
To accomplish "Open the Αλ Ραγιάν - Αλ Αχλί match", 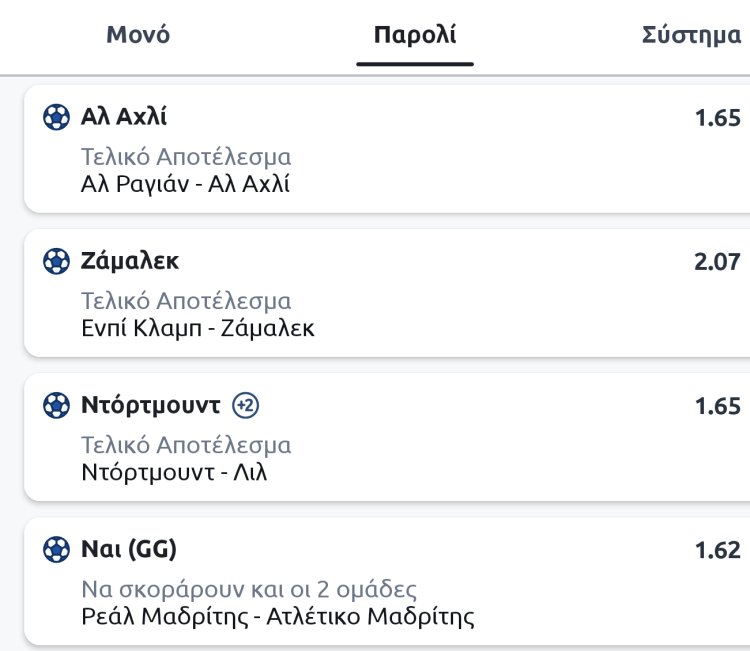I will point(185,184).
